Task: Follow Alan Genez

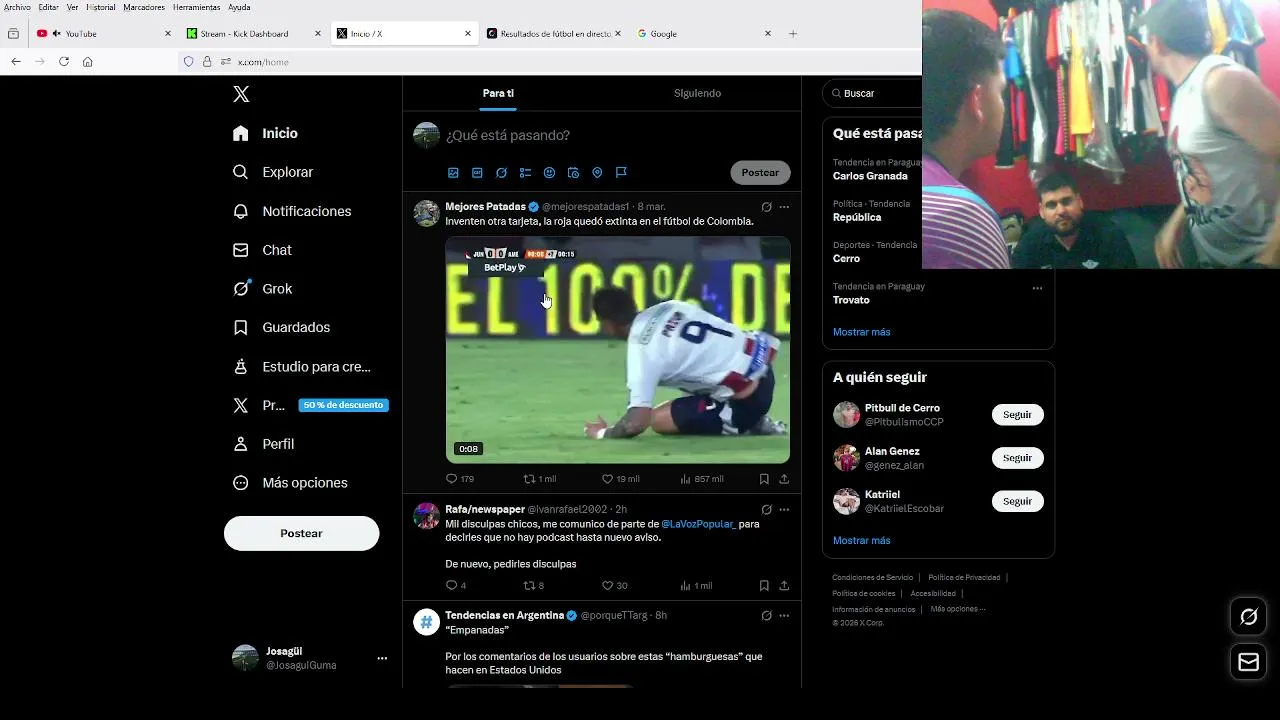Action: pos(1017,458)
